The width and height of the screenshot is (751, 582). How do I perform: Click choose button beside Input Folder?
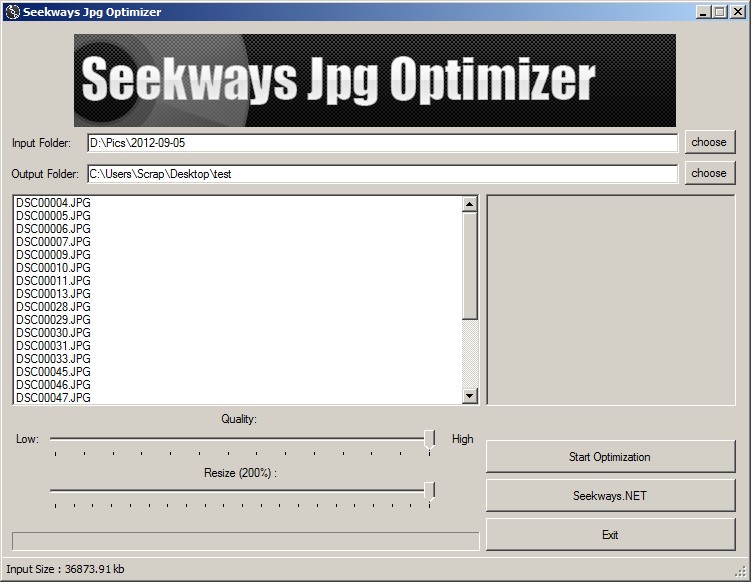pyautogui.click(x=709, y=142)
